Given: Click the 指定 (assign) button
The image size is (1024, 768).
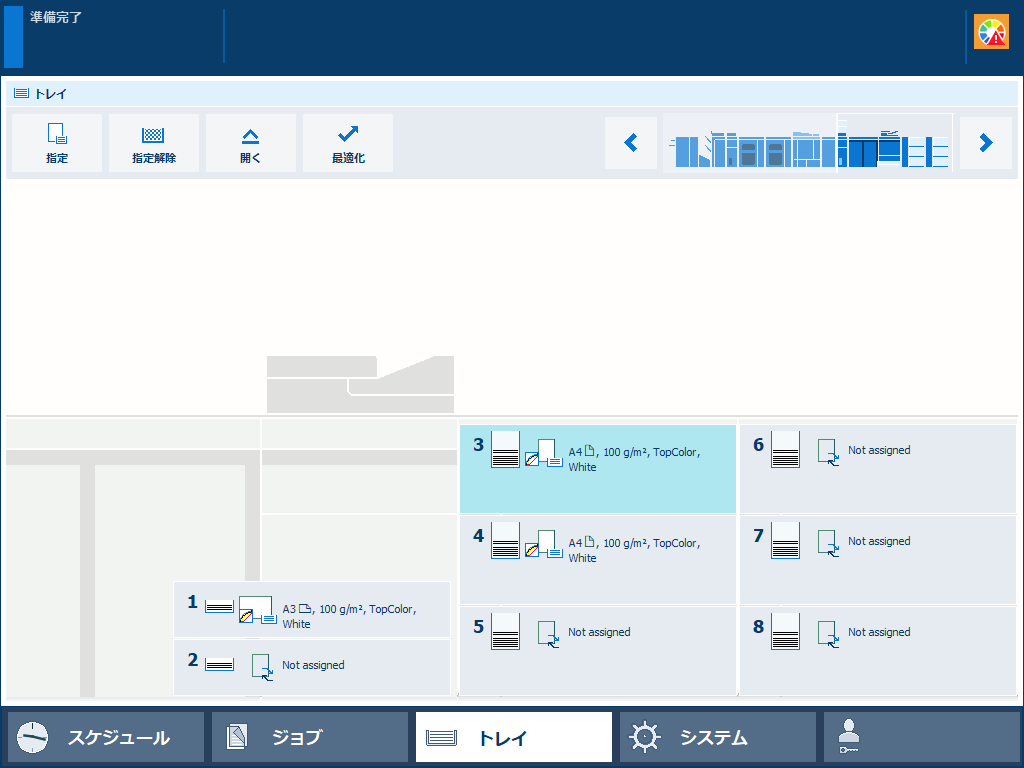Looking at the screenshot, I should point(57,143).
